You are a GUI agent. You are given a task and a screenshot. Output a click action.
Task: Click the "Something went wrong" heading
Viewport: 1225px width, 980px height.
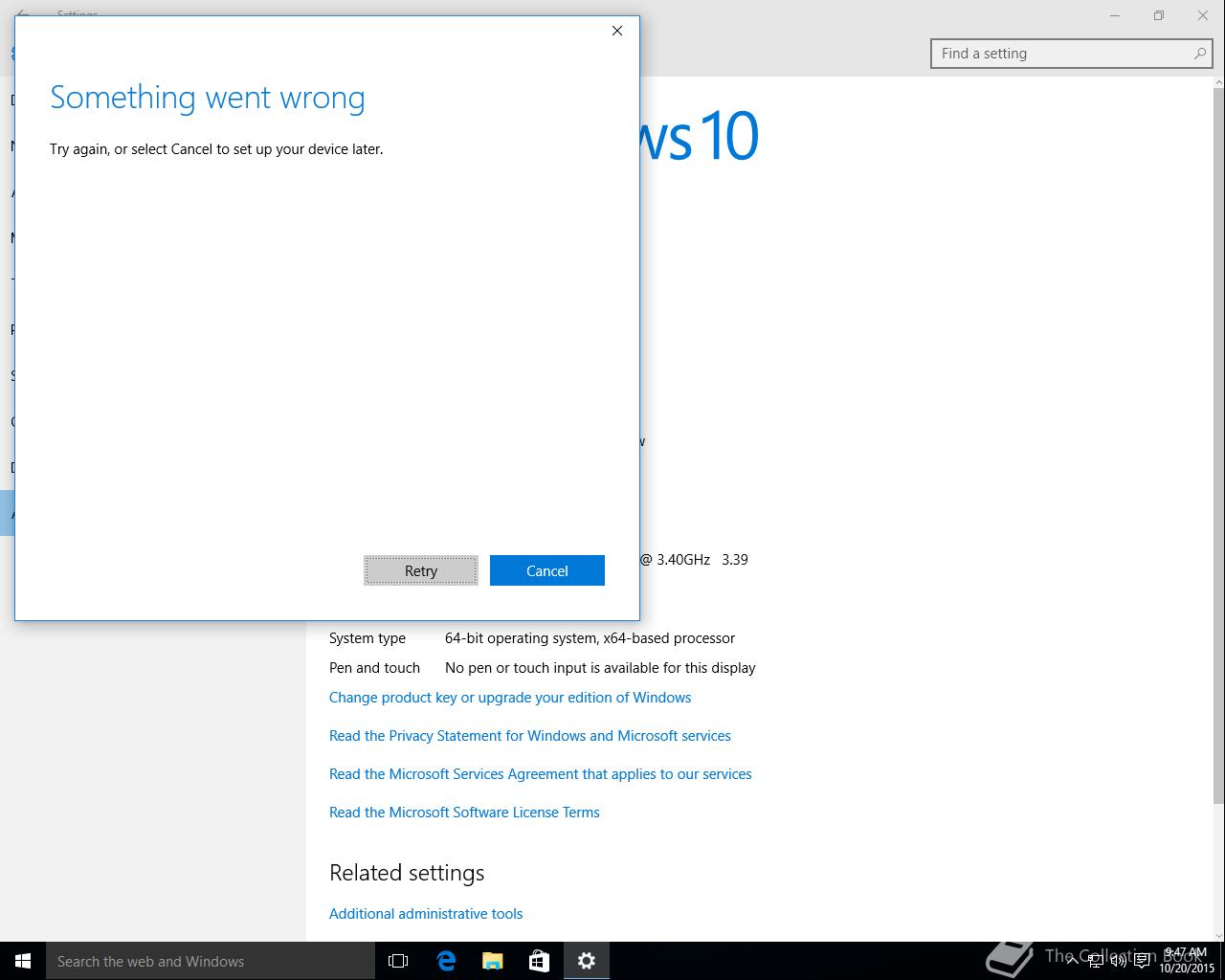(208, 98)
